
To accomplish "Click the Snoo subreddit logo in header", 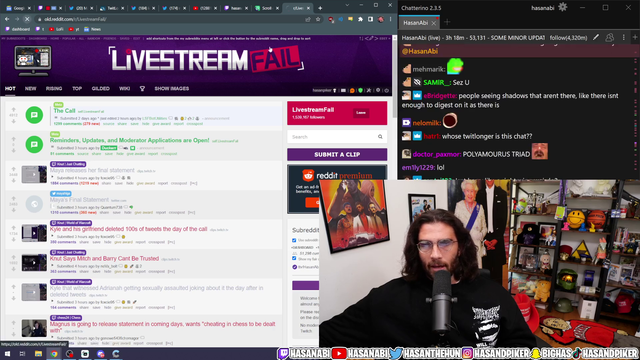I will tap(33, 60).
